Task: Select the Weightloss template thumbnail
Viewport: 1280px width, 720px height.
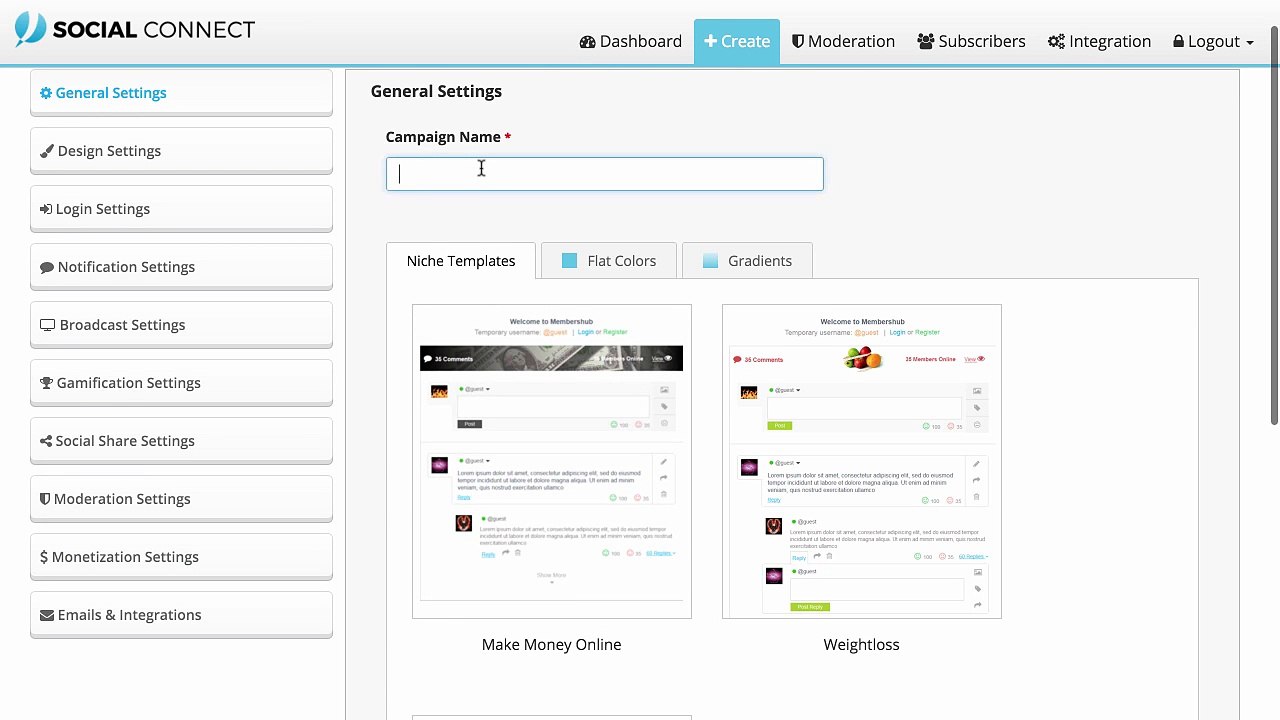Action: pyautogui.click(x=862, y=461)
